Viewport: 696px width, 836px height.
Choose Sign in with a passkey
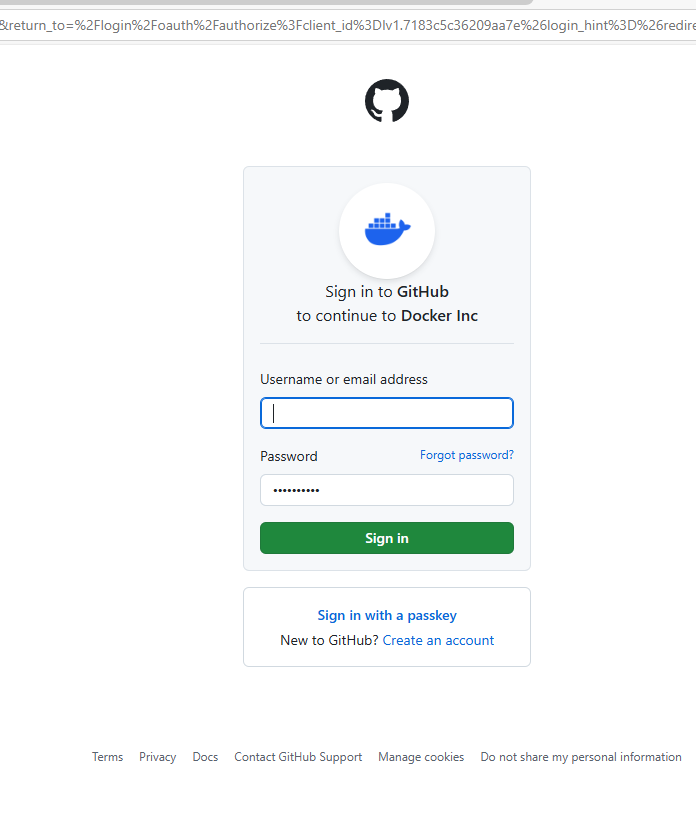pos(387,615)
